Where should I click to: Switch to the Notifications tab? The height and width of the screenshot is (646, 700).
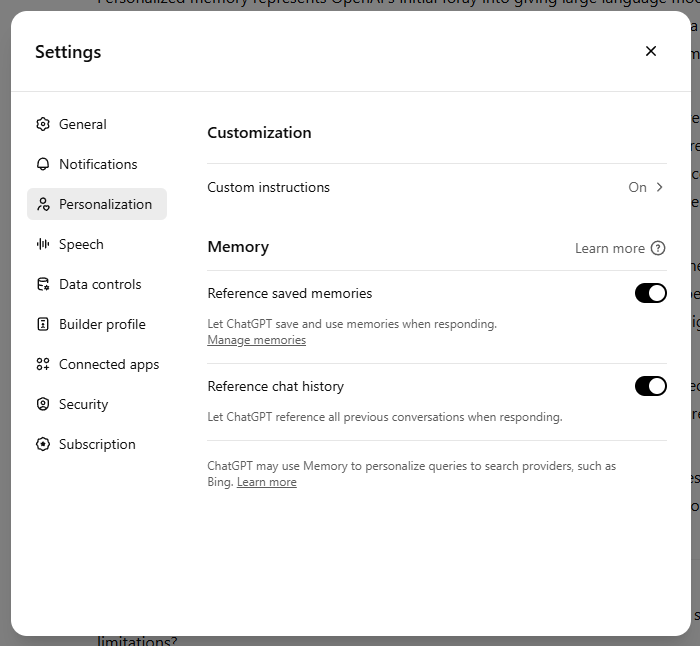[98, 164]
